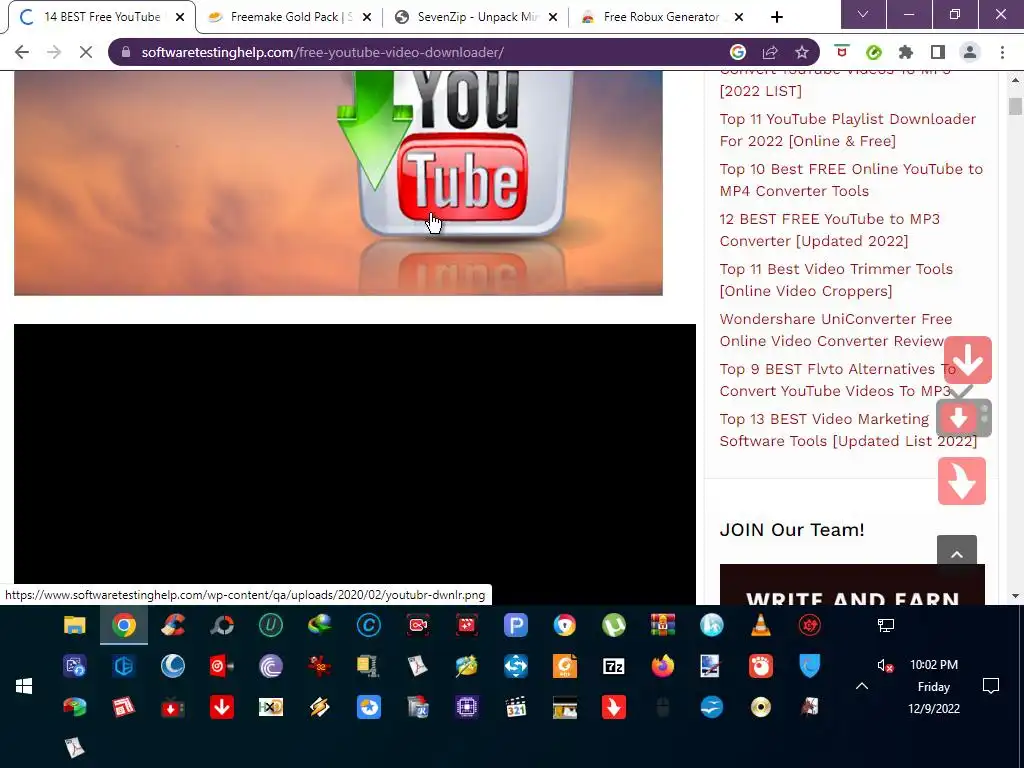Launch CCleaner from the taskbar
This screenshot has height=768, width=1024.
(172, 625)
